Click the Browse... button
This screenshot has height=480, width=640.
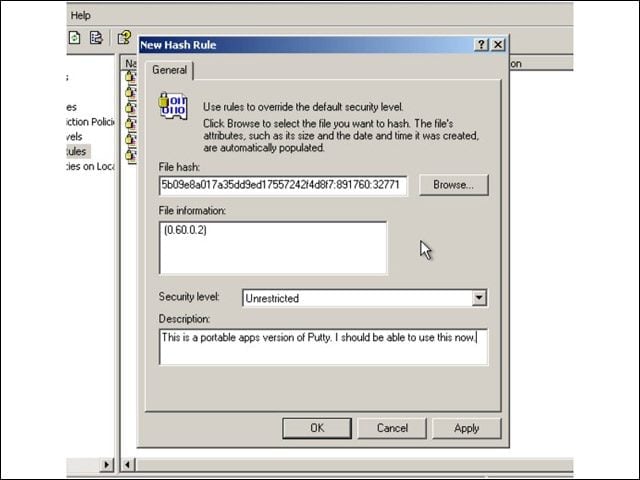[x=453, y=185]
